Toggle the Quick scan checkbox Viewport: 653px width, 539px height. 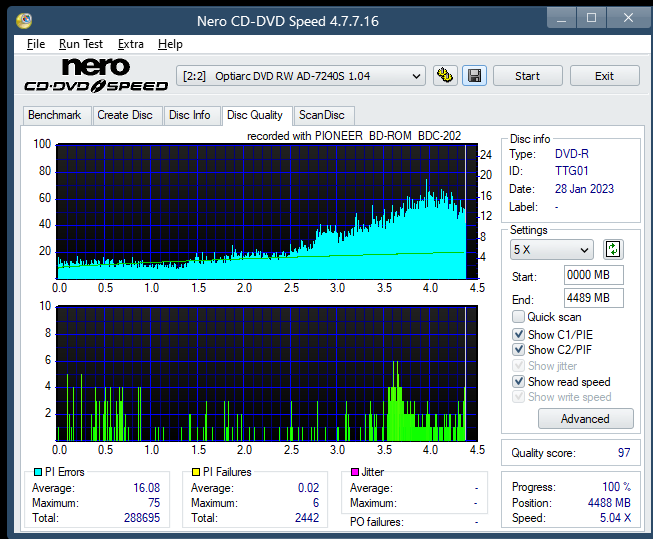tap(518, 317)
